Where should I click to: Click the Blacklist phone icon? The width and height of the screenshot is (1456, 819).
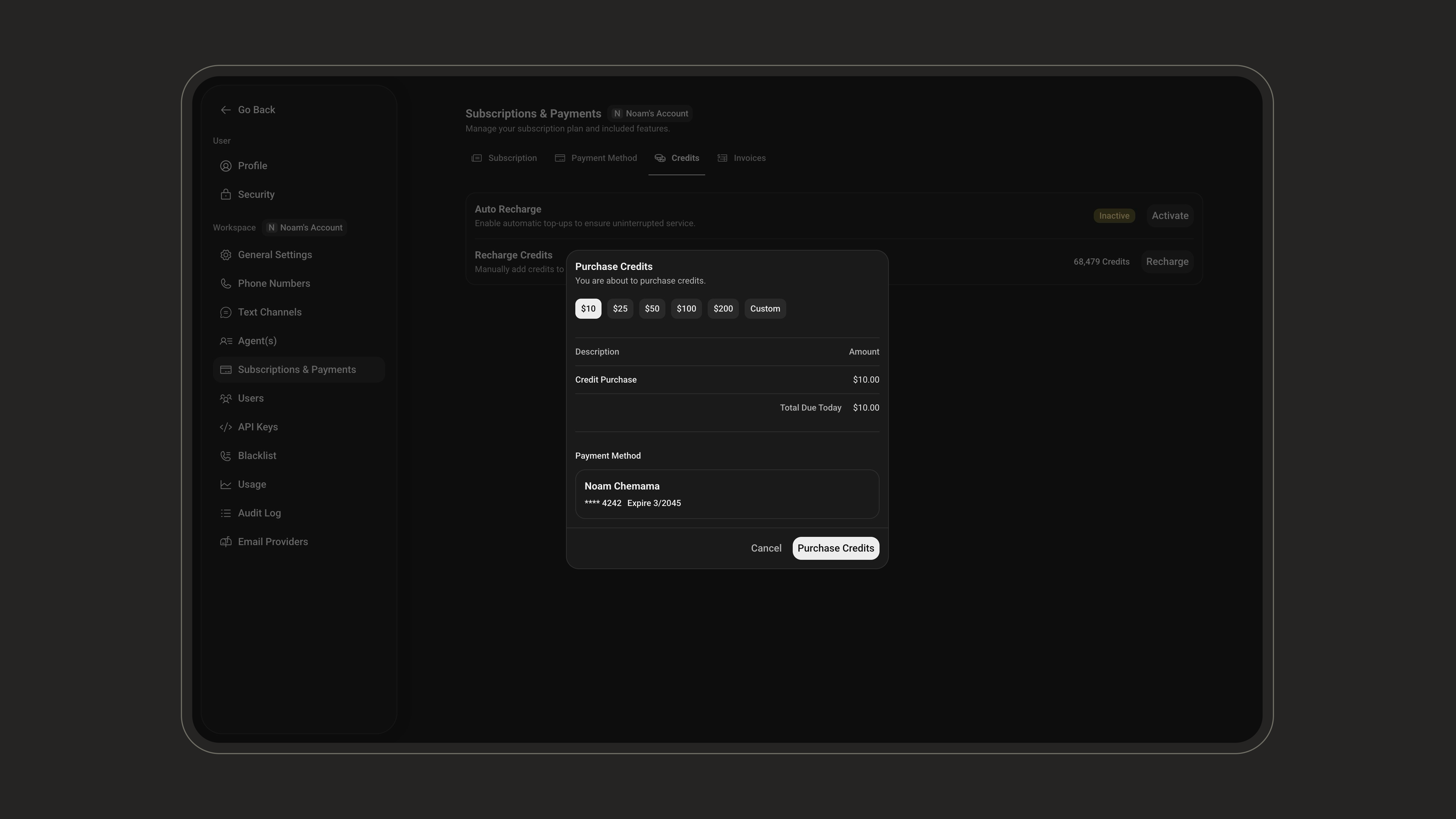point(226,456)
